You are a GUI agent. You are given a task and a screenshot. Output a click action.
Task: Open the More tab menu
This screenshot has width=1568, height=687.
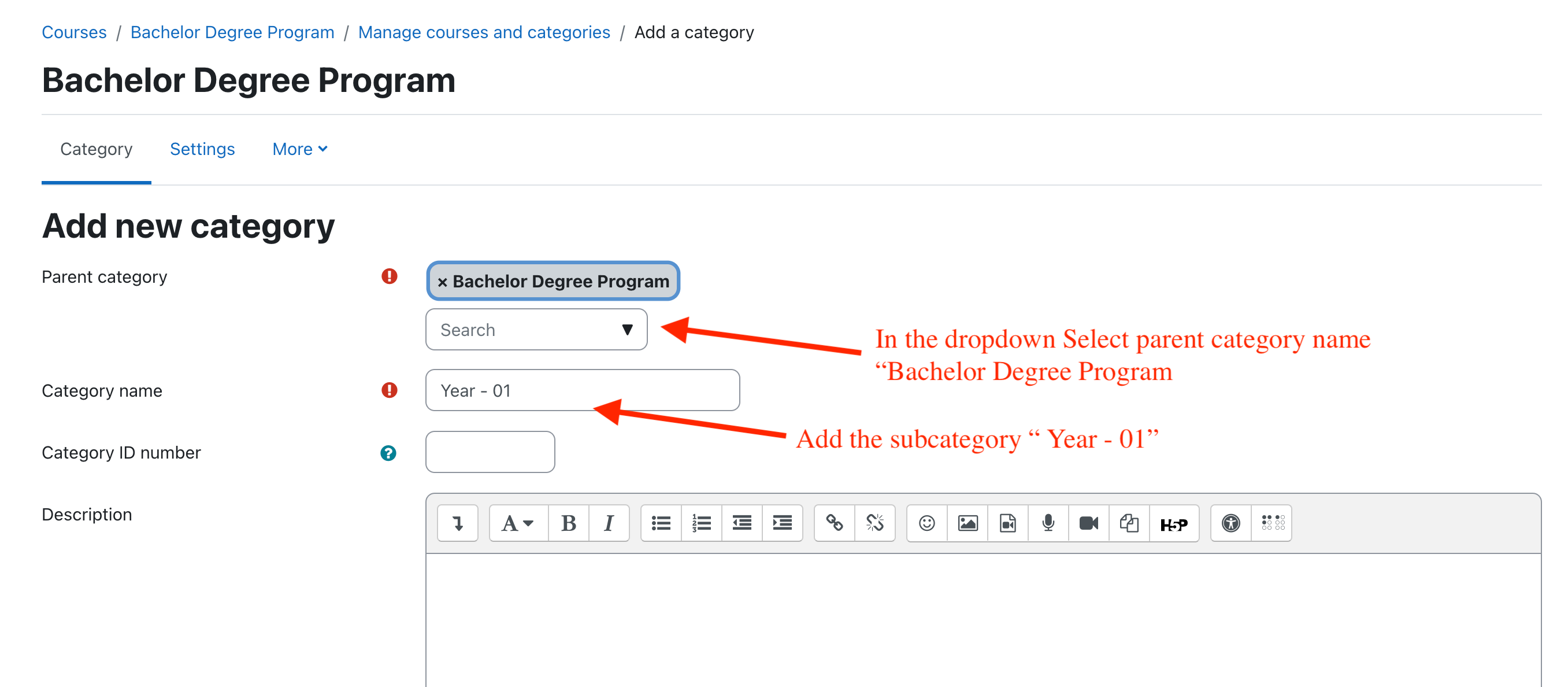(299, 149)
